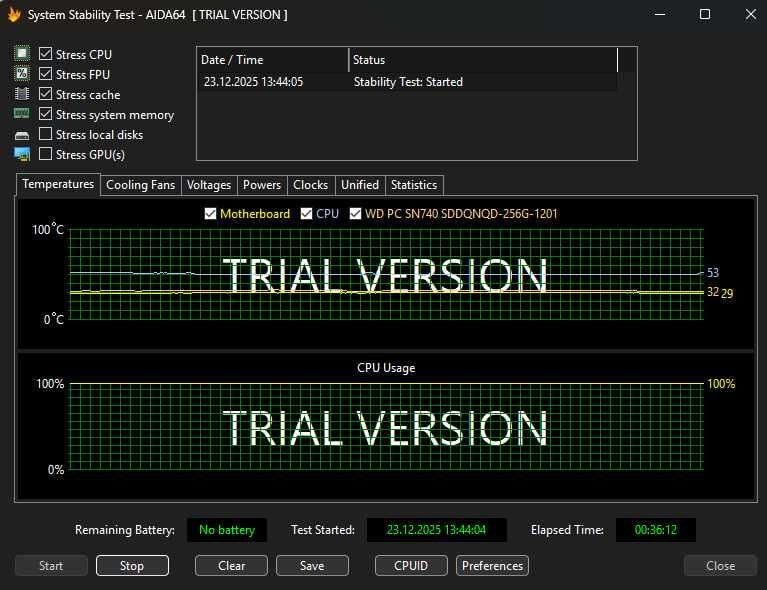
Task: Switch to the Cooling Fans tab
Action: pos(140,185)
